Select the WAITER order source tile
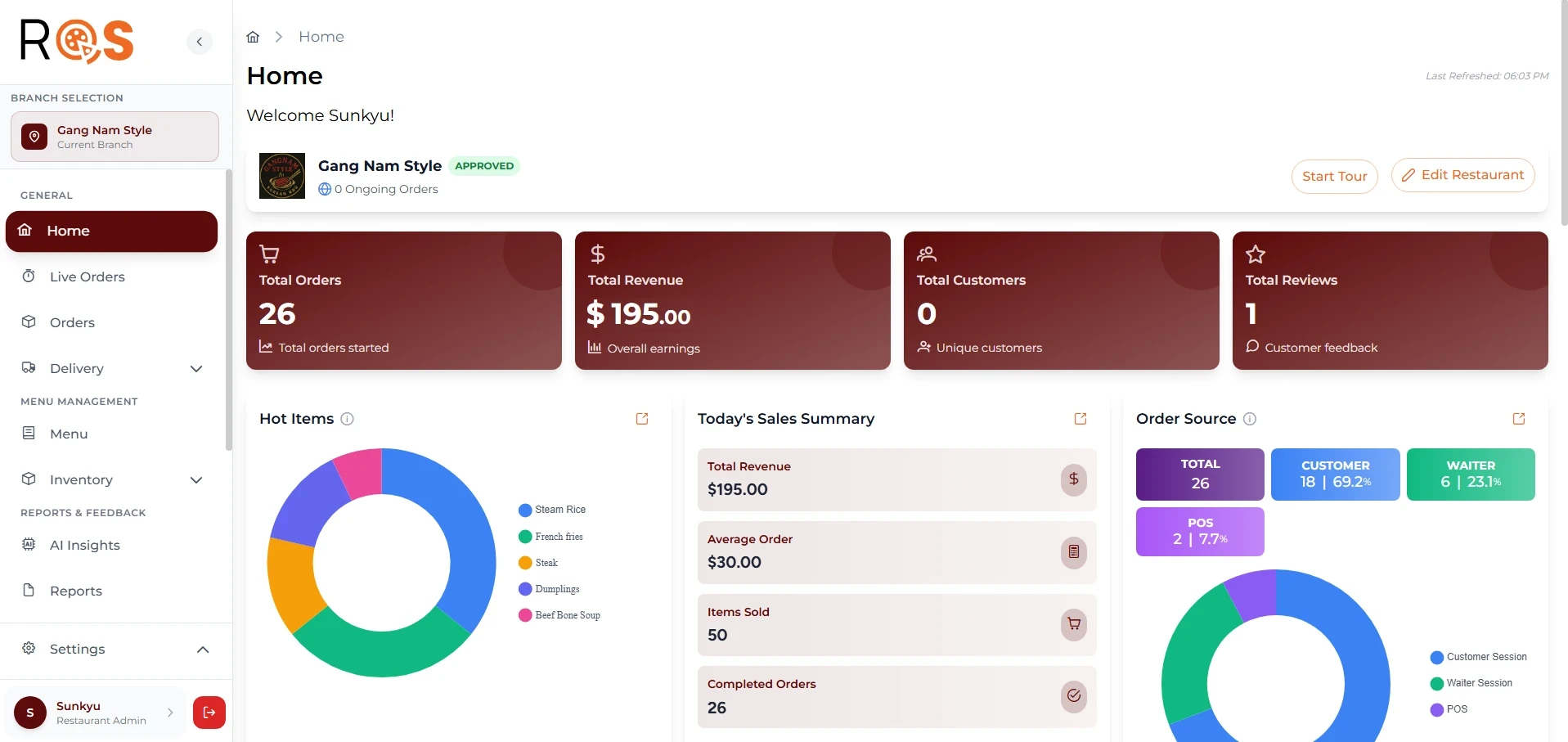The width and height of the screenshot is (1568, 742). 1471,474
